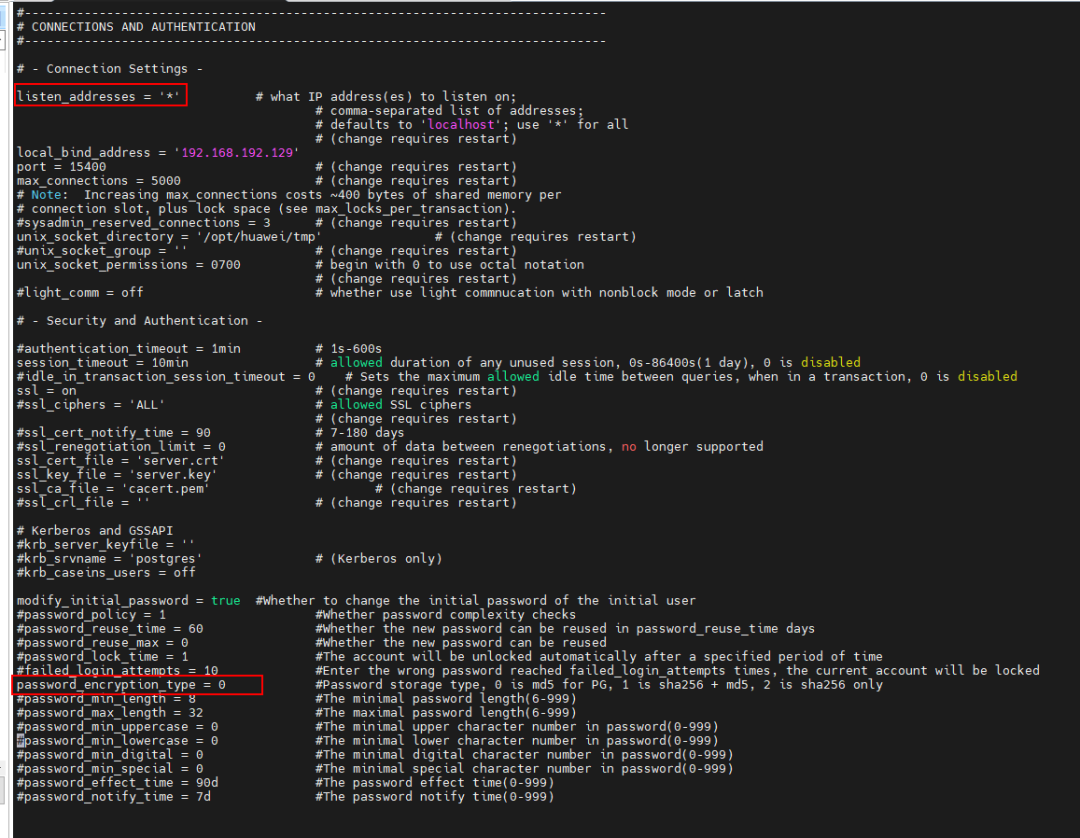Click '# what IP address(es) to listen on;' comment

386,96
